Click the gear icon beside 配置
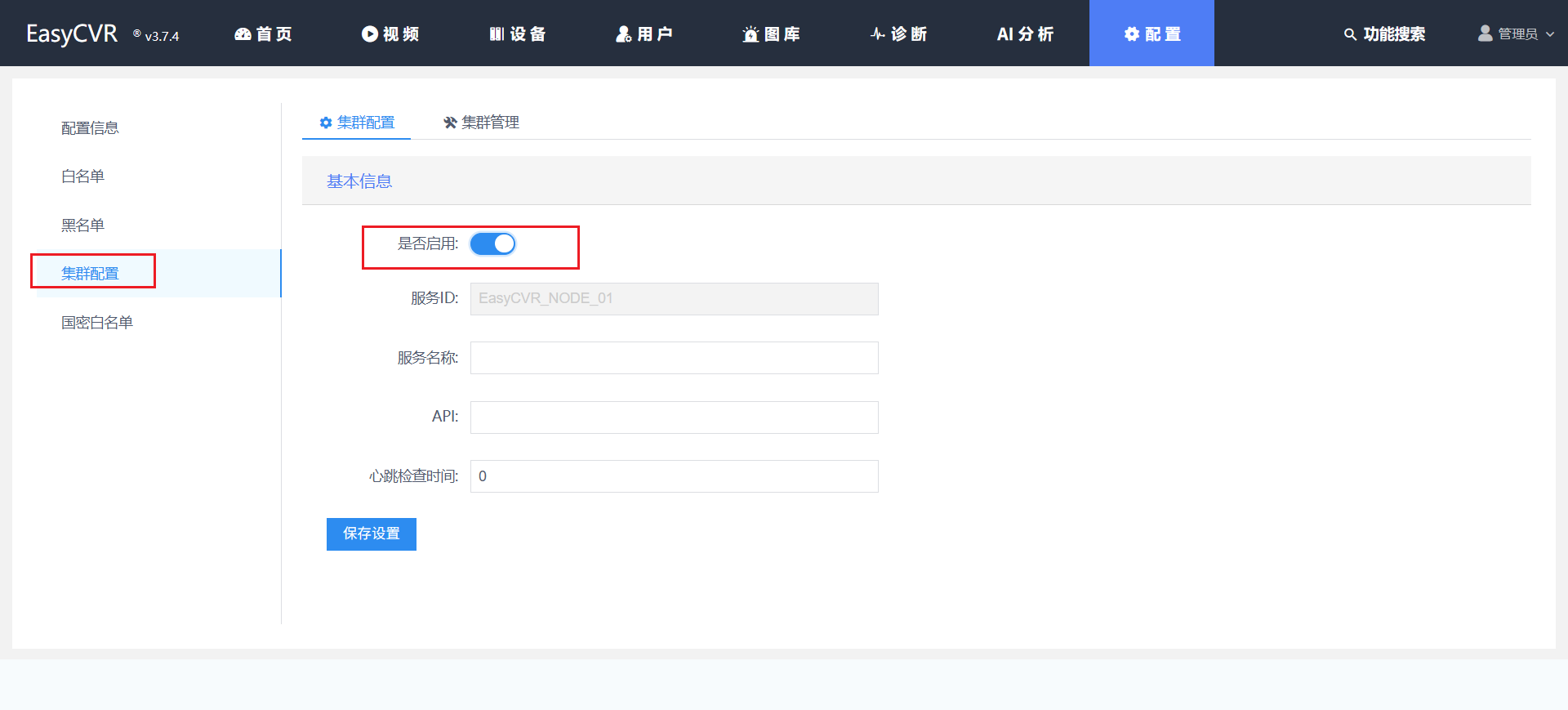This screenshot has height=710, width=1568. click(1132, 34)
